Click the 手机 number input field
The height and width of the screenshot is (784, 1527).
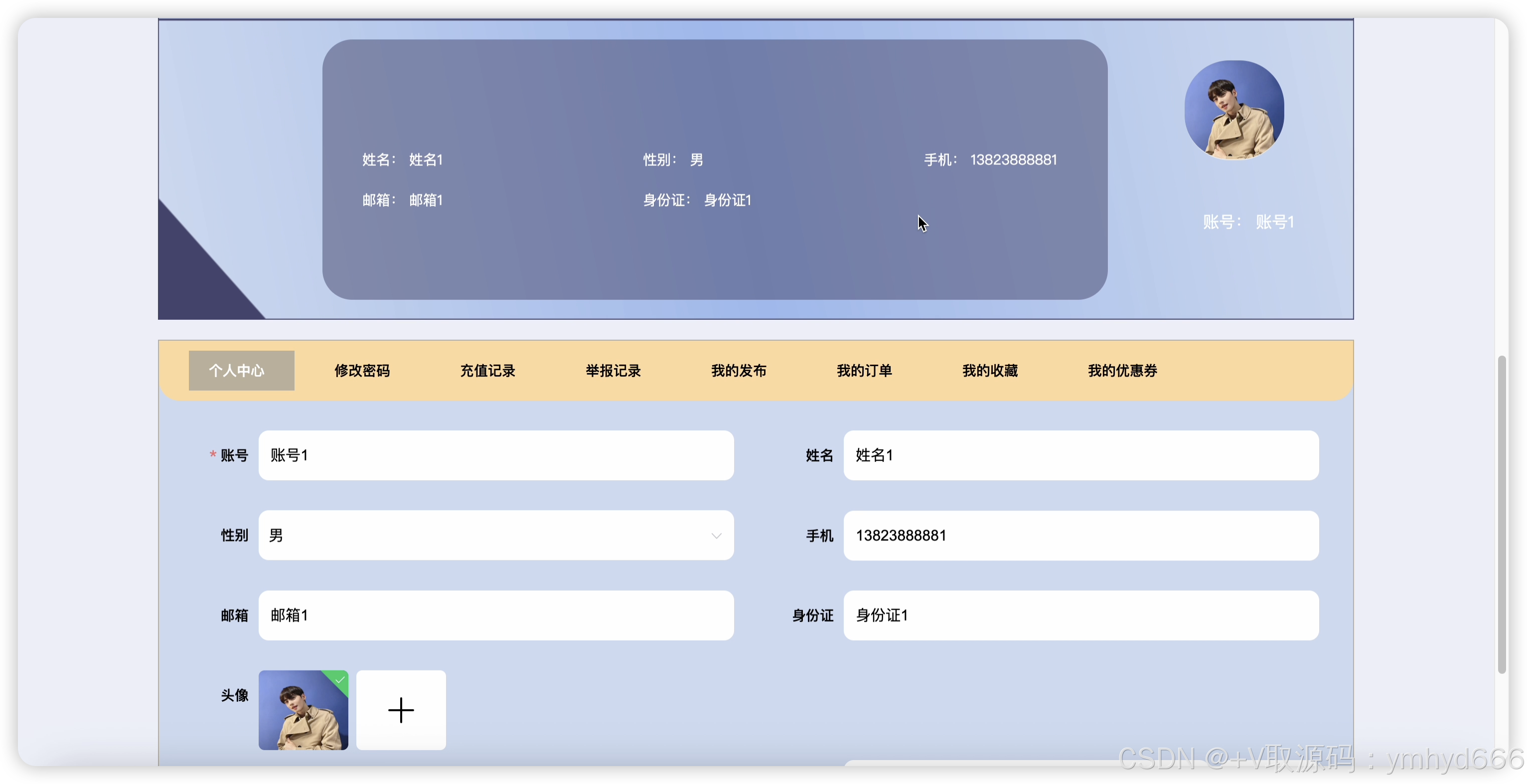pos(1080,535)
